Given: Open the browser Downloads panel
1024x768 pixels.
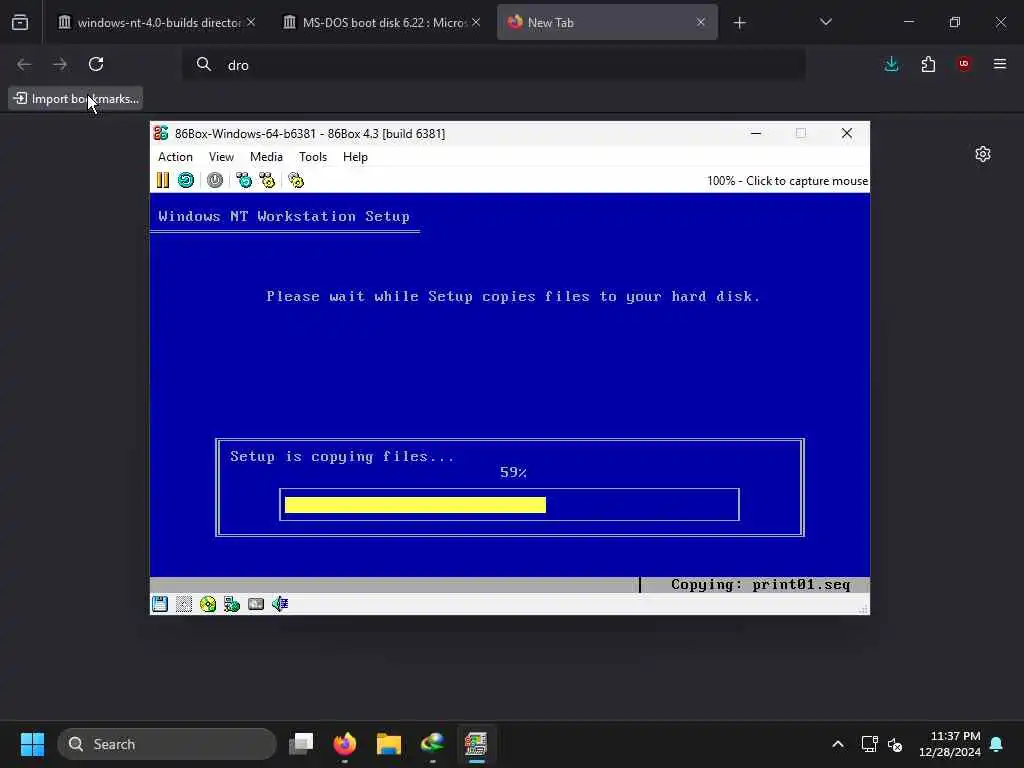Looking at the screenshot, I should coord(891,64).
